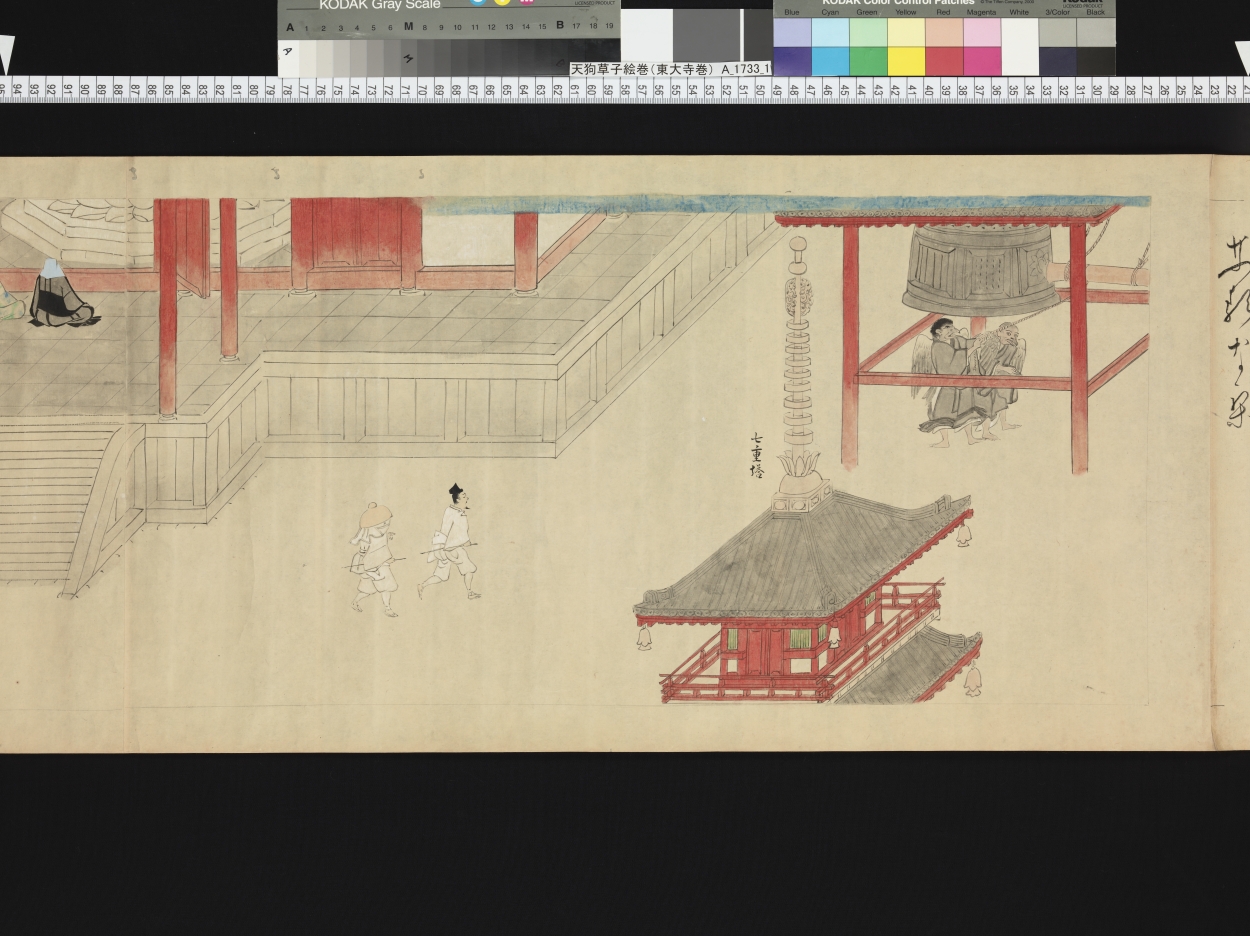The image size is (1250, 936).
Task: Click the saturated red color patch
Action: (x=943, y=61)
